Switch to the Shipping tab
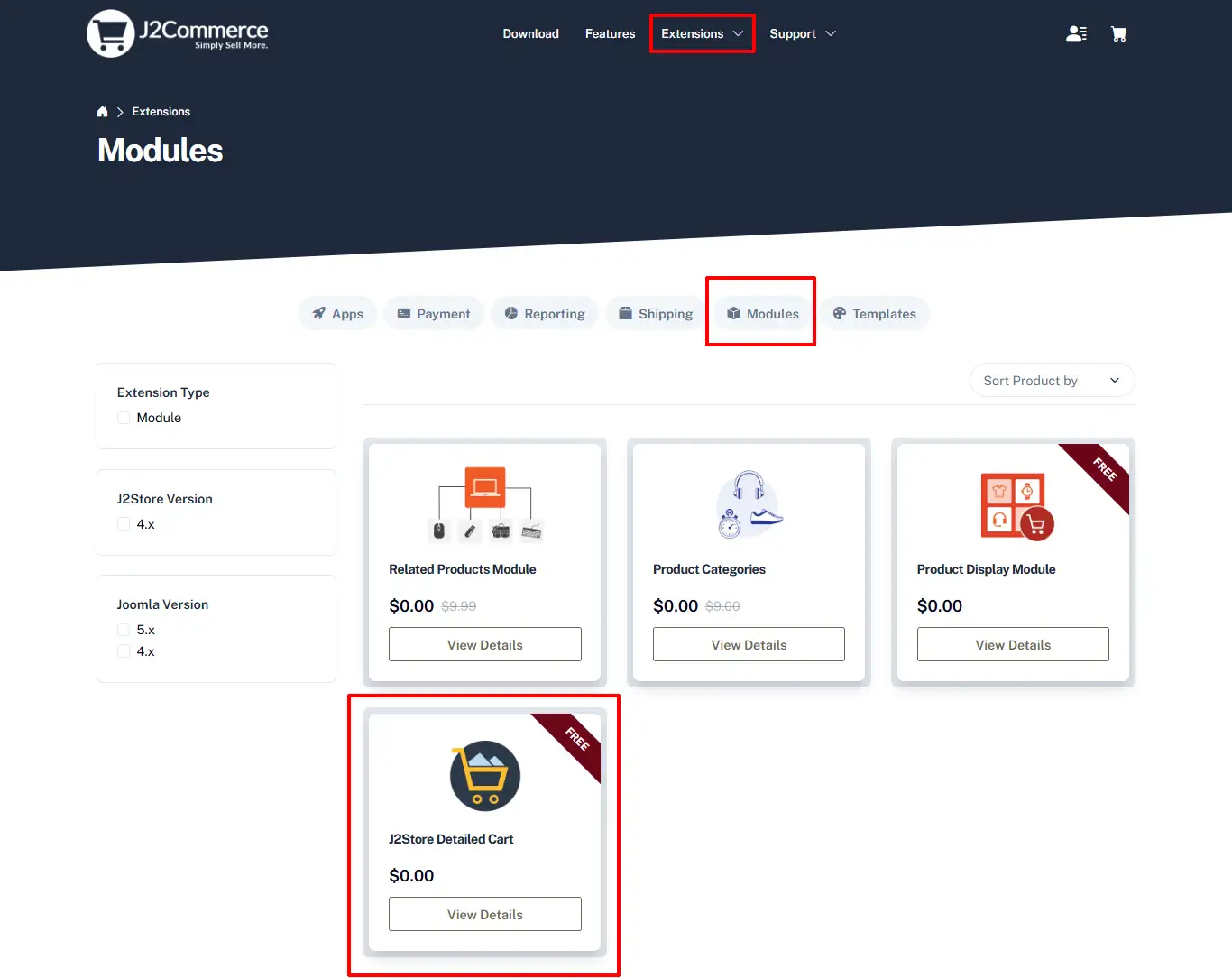The image size is (1232, 978). (x=656, y=314)
